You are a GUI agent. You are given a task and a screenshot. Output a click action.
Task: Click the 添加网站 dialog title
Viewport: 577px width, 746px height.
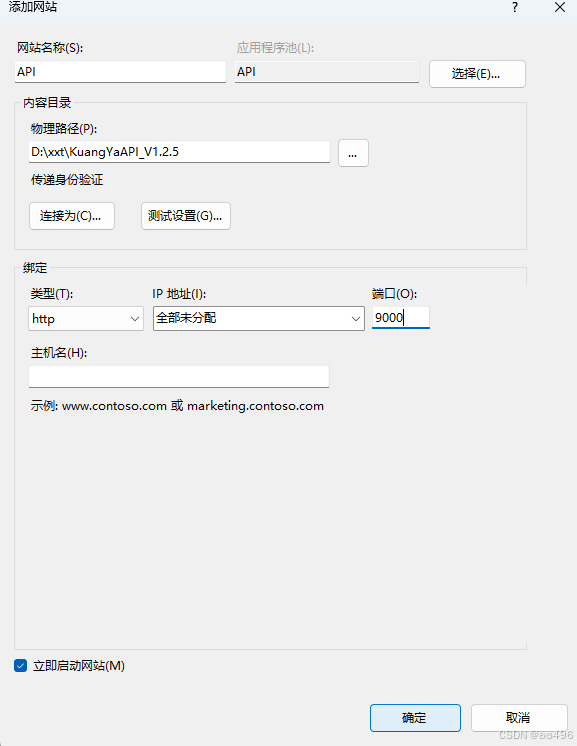tap(33, 7)
